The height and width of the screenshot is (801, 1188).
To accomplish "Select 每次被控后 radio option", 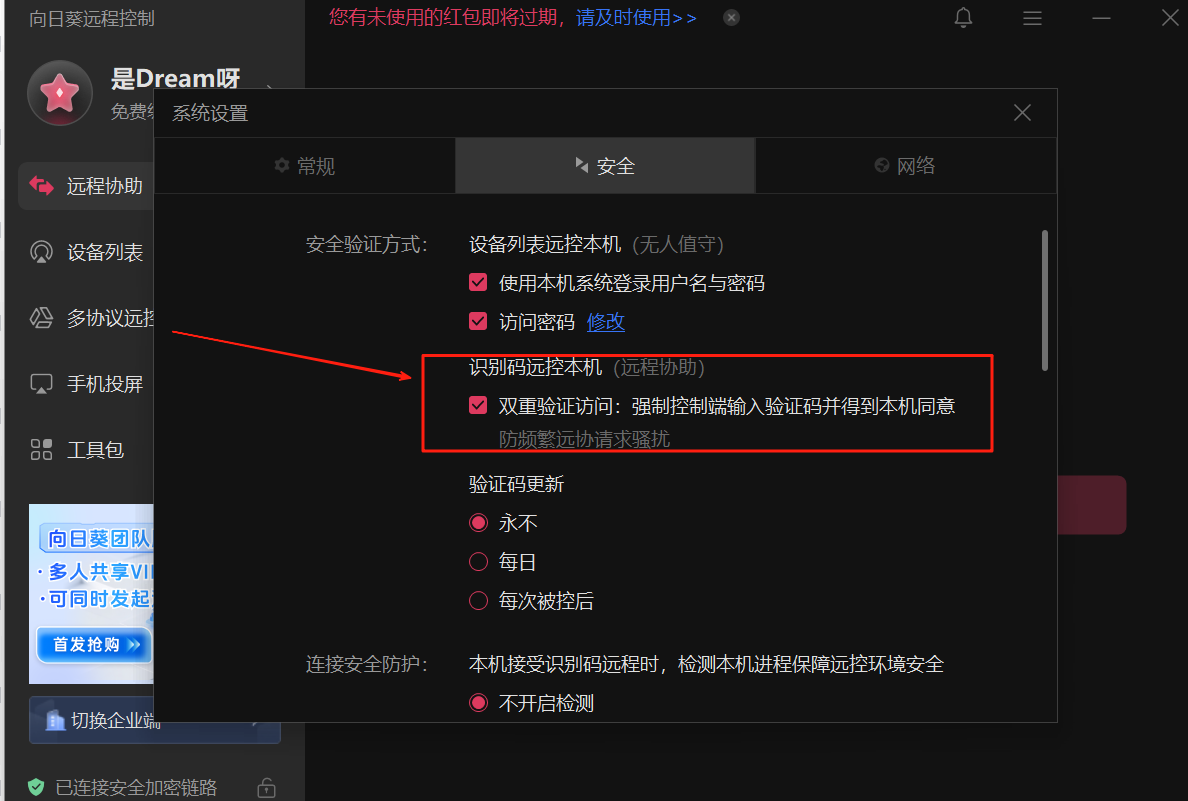I will tap(478, 601).
